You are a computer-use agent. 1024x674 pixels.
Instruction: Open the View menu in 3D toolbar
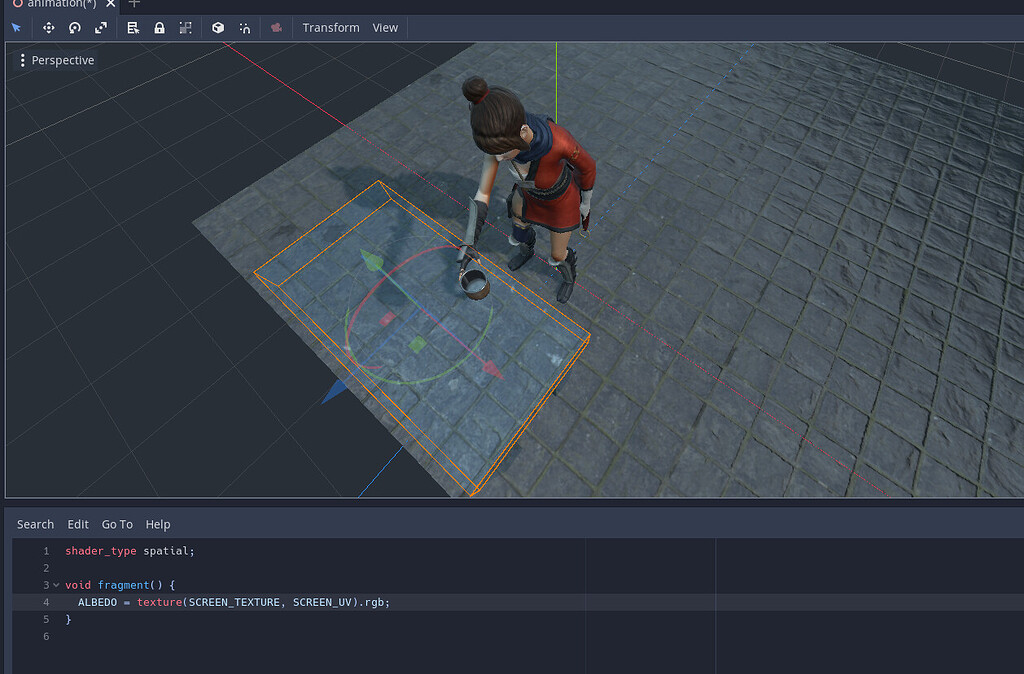(x=385, y=28)
